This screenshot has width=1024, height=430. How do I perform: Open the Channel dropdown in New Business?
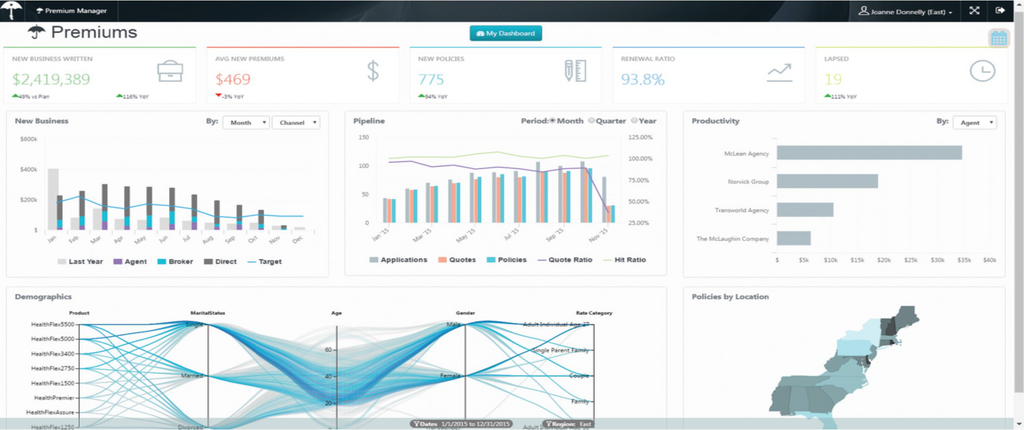pos(296,122)
